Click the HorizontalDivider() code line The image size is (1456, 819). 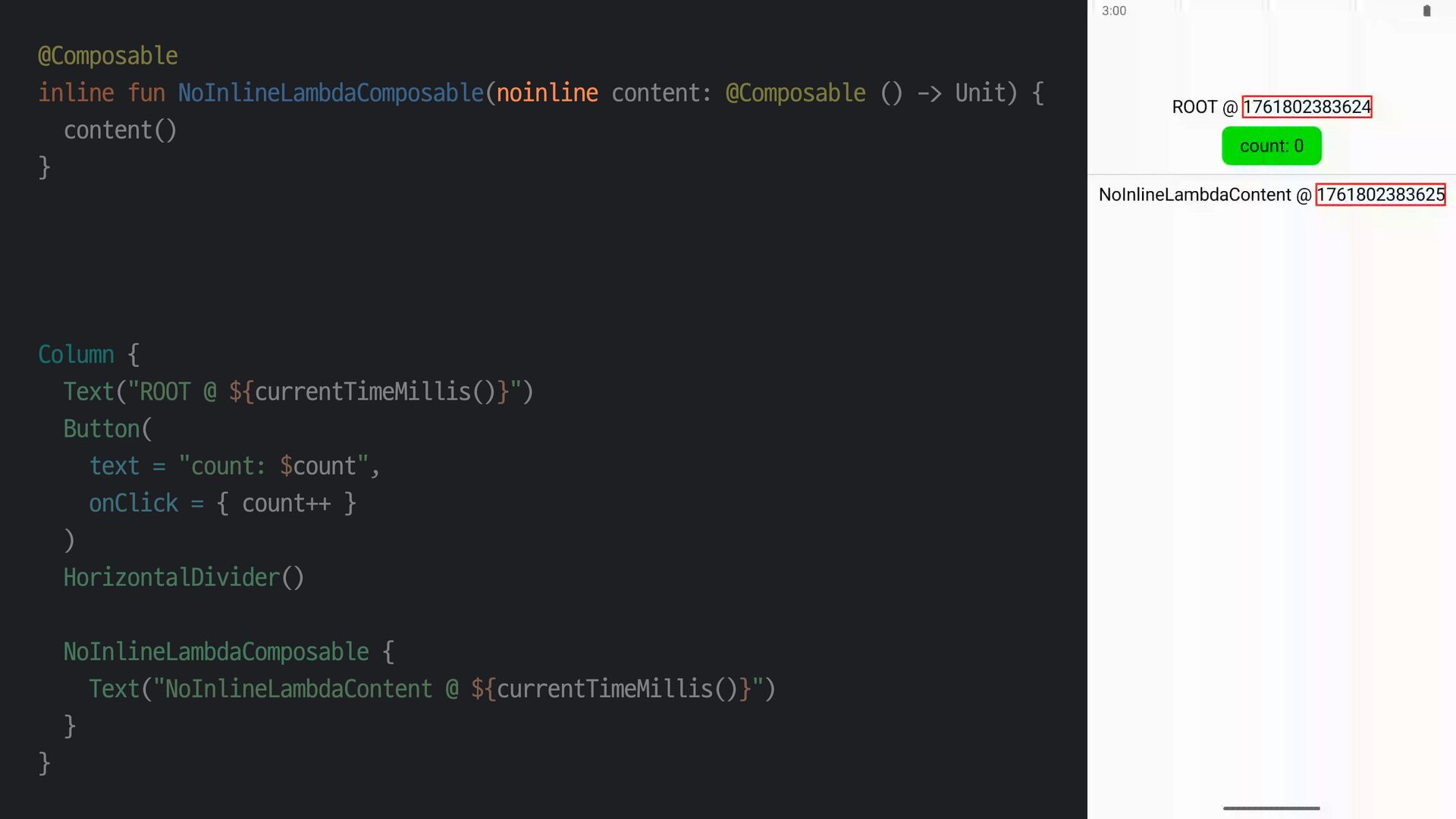click(184, 577)
